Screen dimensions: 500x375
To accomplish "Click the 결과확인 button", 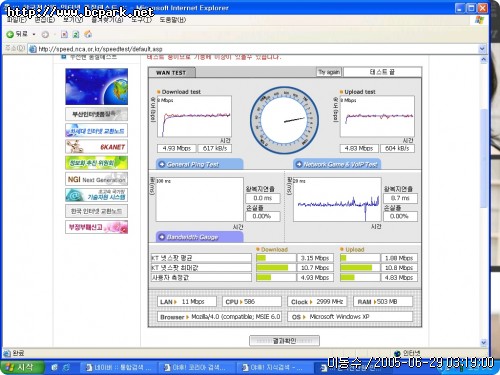I will coord(284,341).
